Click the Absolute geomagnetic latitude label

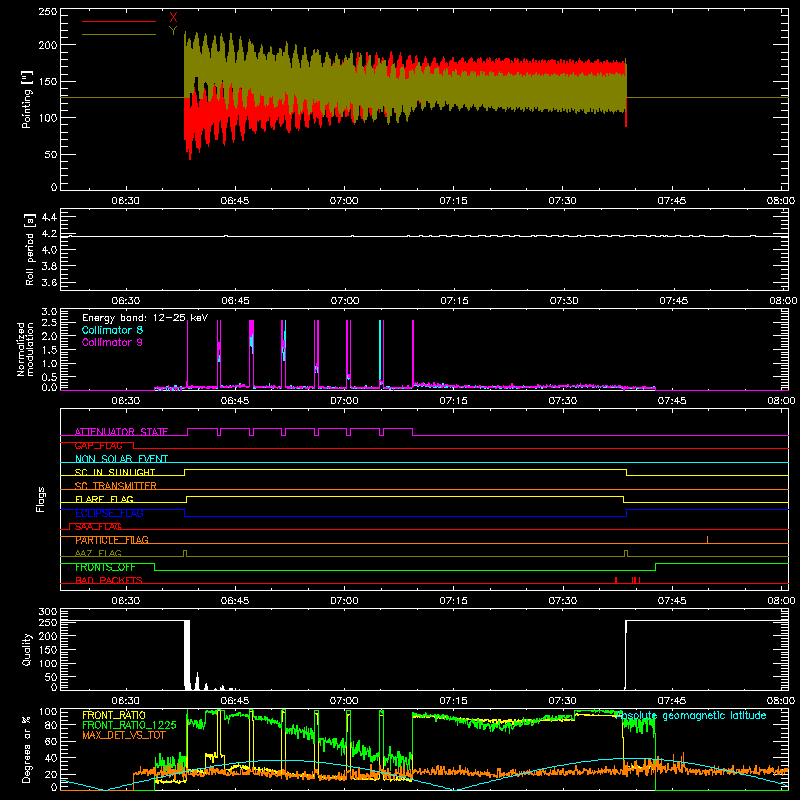click(691, 715)
